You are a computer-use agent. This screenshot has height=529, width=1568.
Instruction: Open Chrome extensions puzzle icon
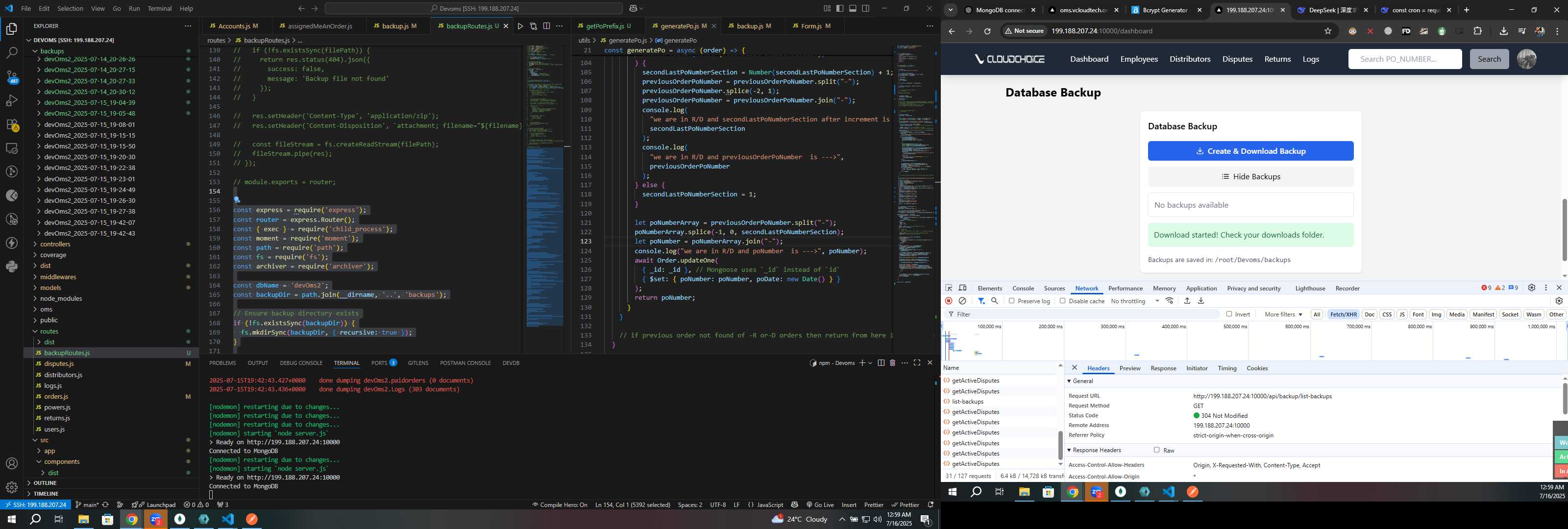click(x=1477, y=31)
